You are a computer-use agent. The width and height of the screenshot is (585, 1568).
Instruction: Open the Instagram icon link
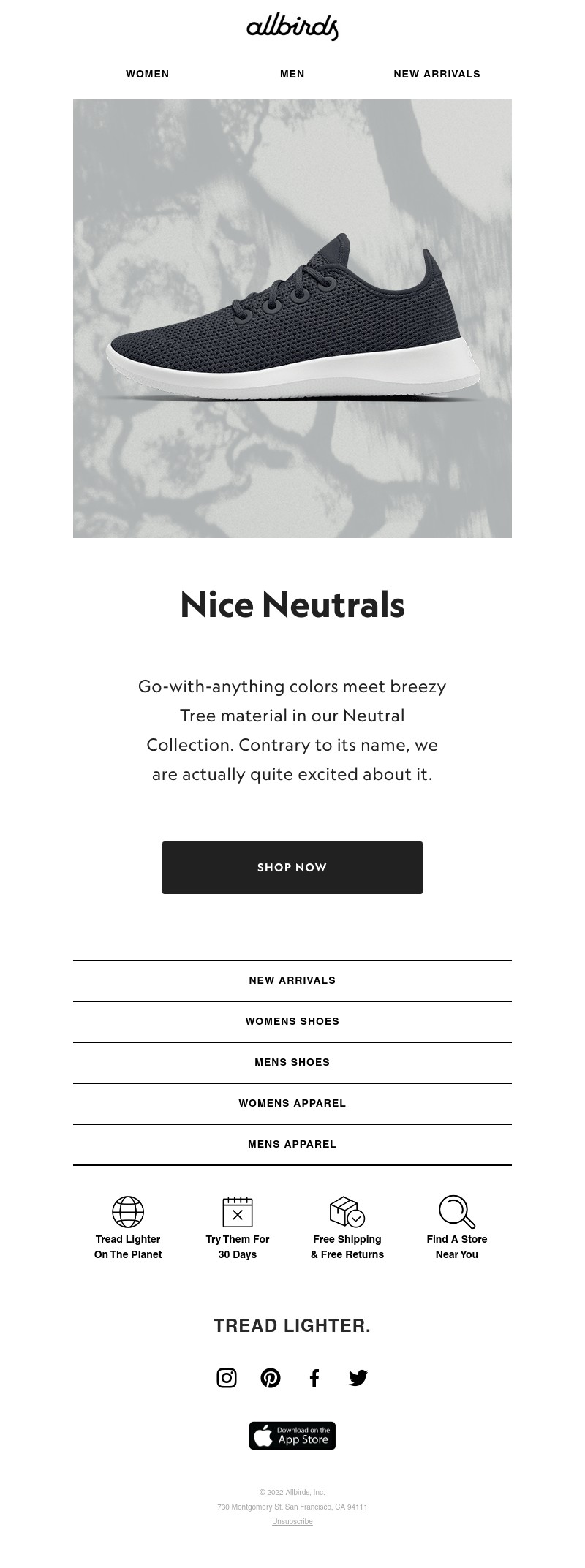click(x=227, y=1378)
